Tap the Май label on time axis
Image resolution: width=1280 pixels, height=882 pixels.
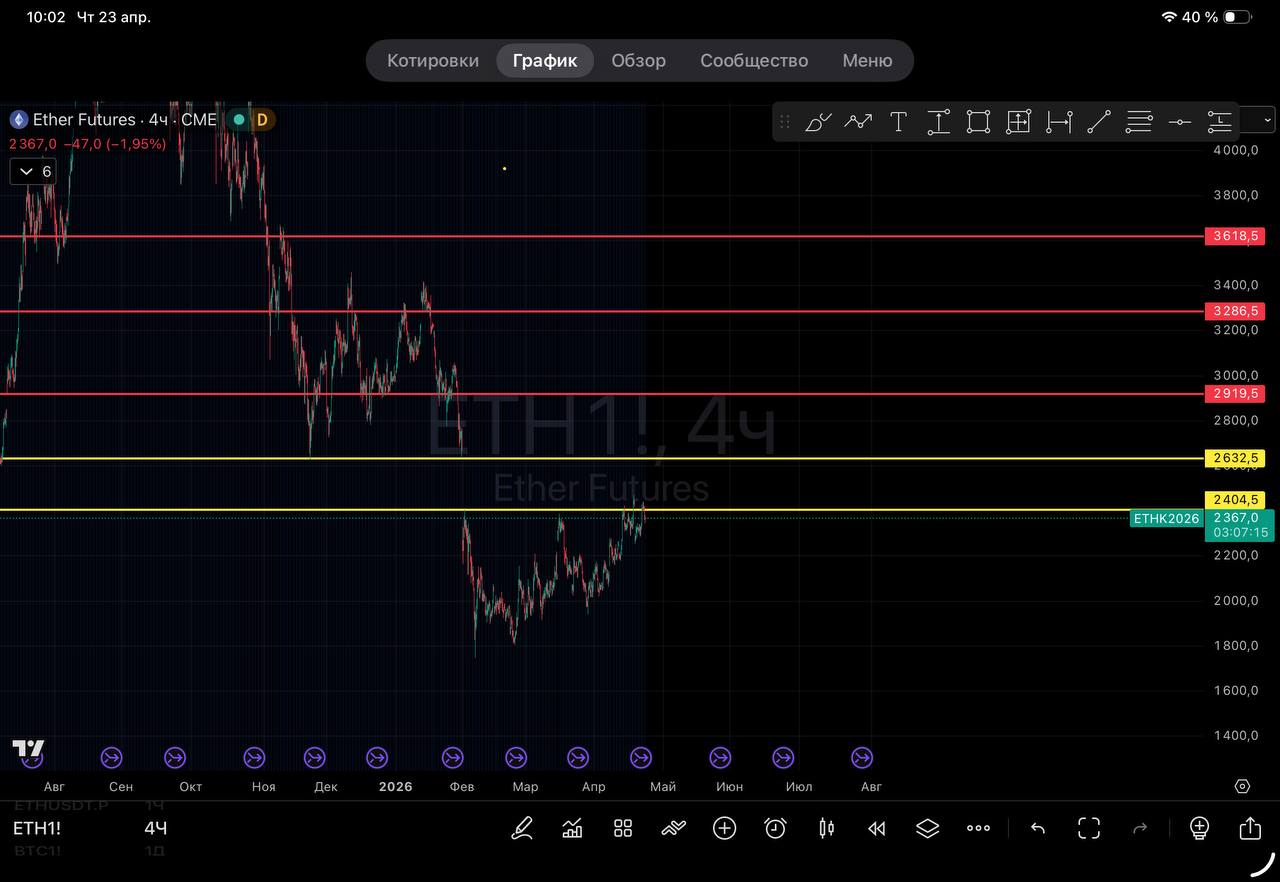[x=663, y=787]
